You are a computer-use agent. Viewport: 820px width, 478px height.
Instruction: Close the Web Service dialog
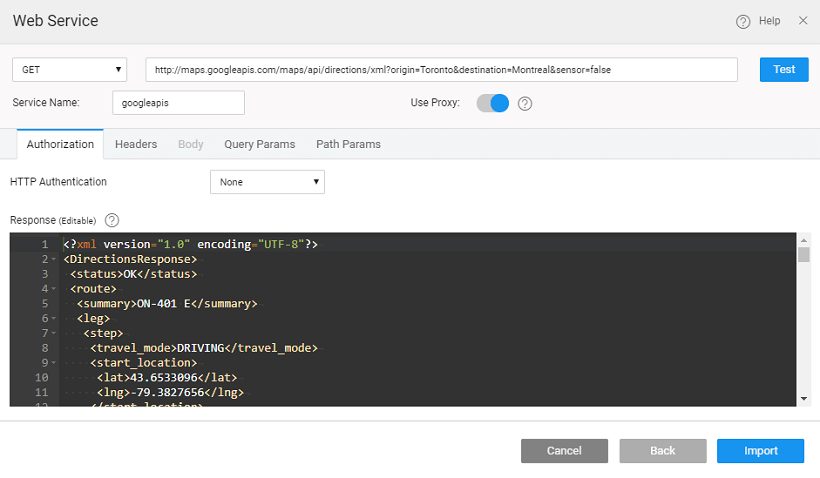(803, 20)
